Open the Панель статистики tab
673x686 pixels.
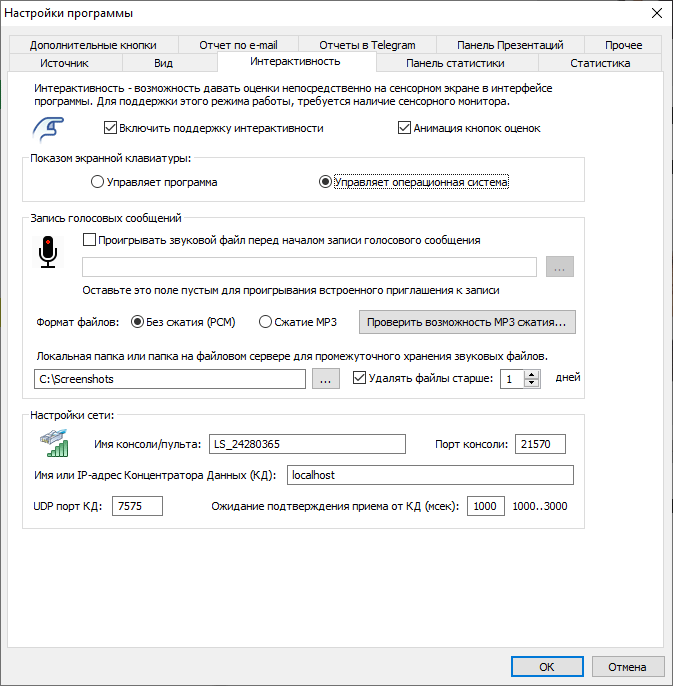[x=454, y=63]
